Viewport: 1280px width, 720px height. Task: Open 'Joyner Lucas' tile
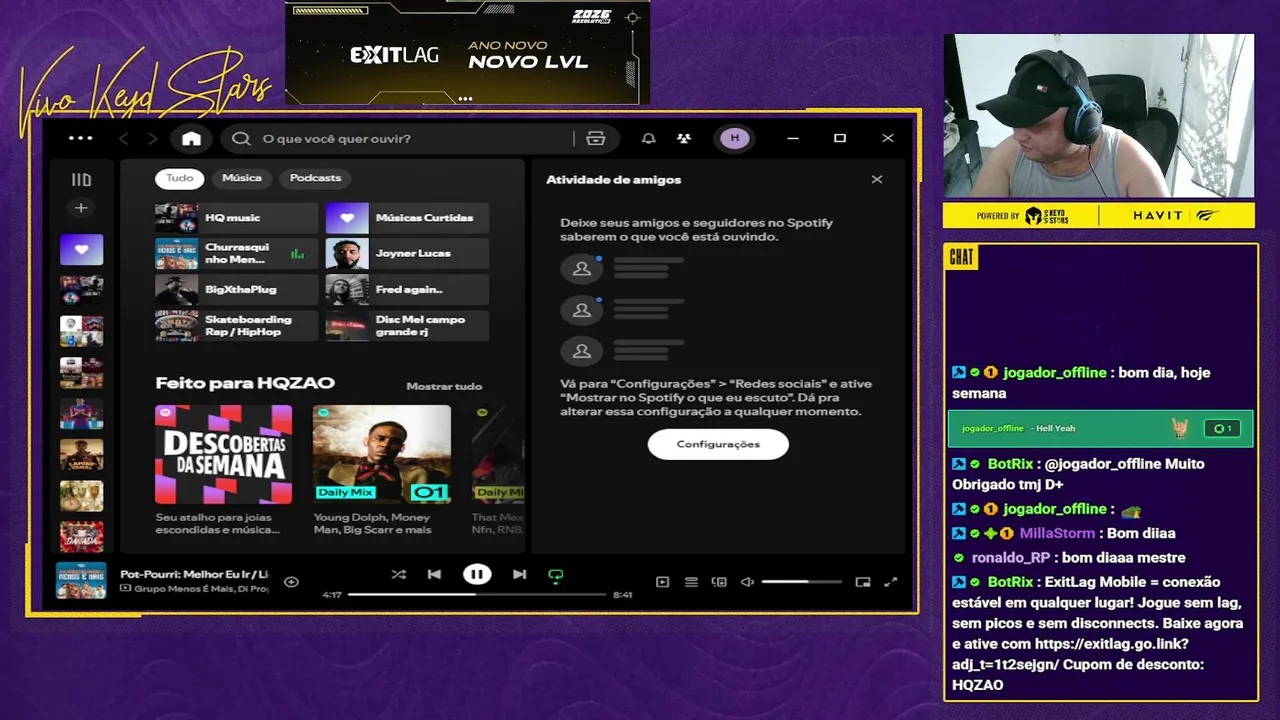point(407,254)
